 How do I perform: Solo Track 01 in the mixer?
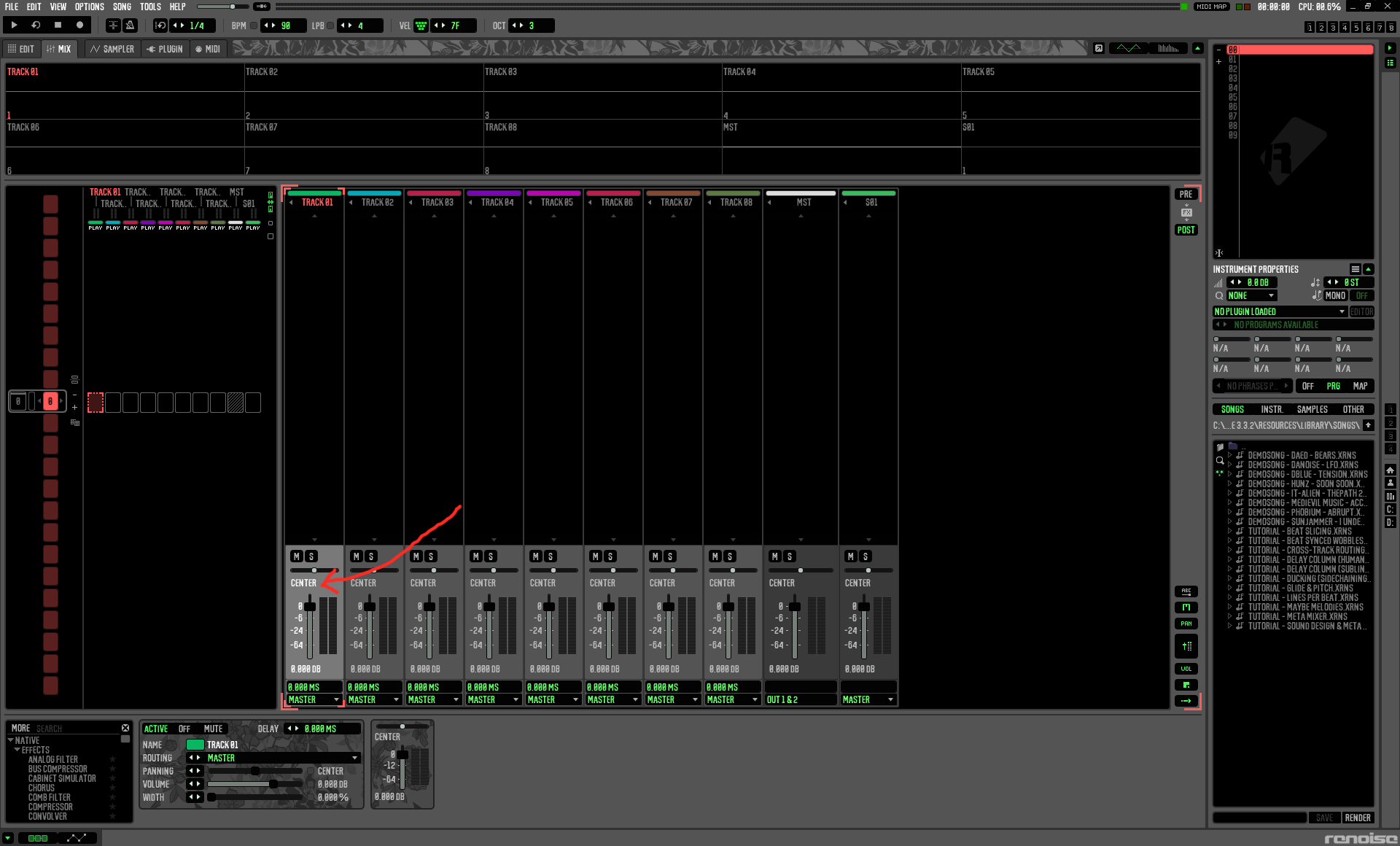click(311, 556)
